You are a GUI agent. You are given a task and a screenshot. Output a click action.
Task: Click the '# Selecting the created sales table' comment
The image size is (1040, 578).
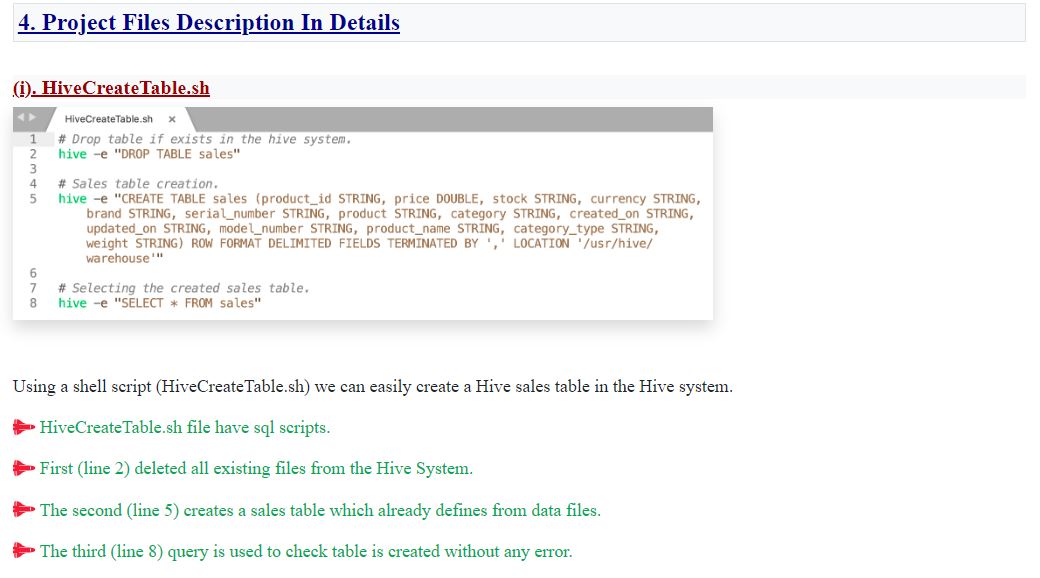[x=184, y=288]
